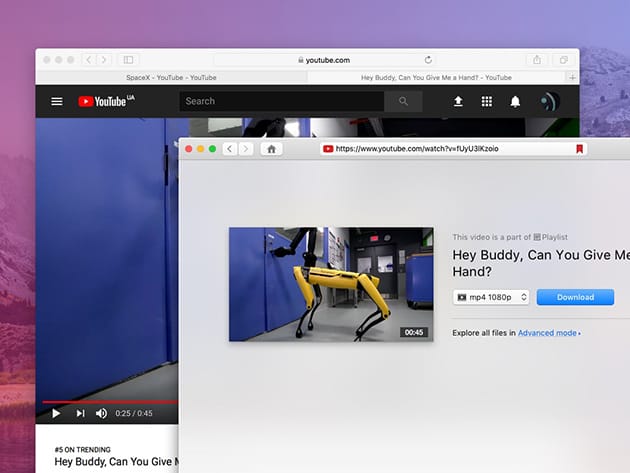Screen dimensions: 630x473
Task: Click the blue Download button
Action: 575,297
